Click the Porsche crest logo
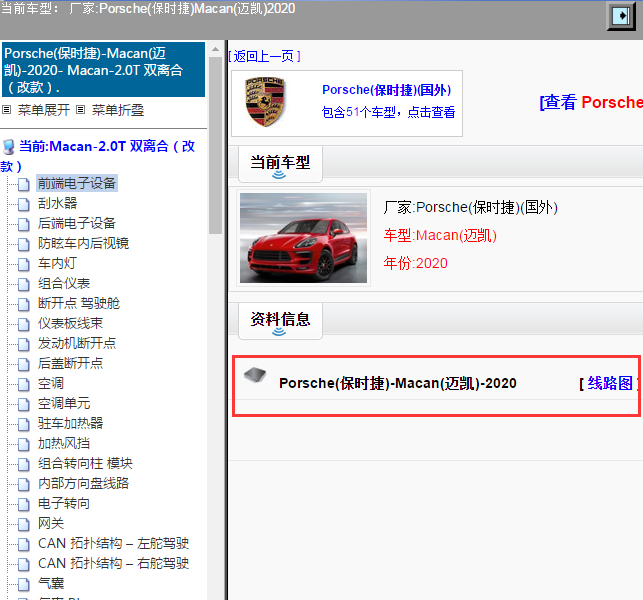The height and width of the screenshot is (600, 643). 265,102
